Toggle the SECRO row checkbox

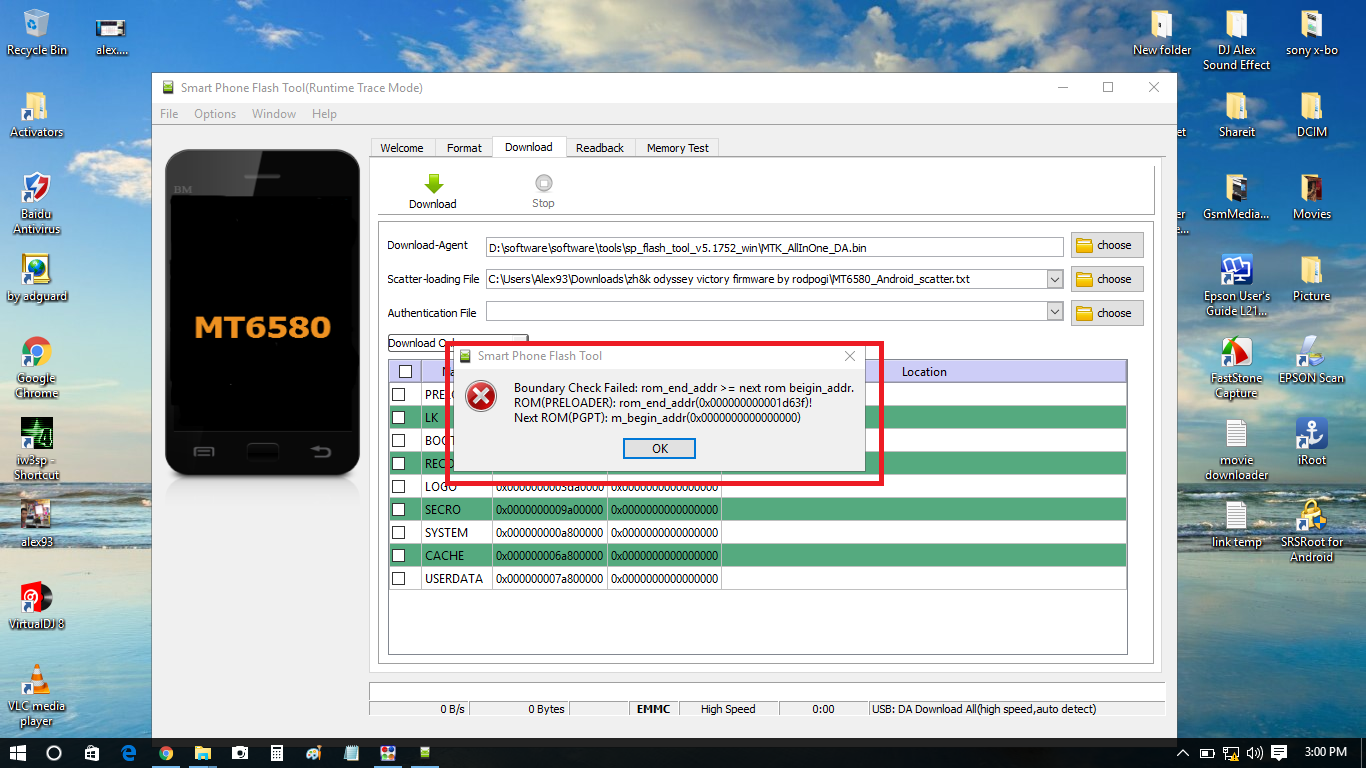[399, 510]
